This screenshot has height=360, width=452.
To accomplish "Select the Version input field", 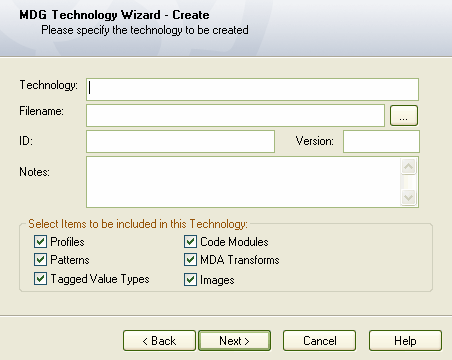I will [x=381, y=141].
